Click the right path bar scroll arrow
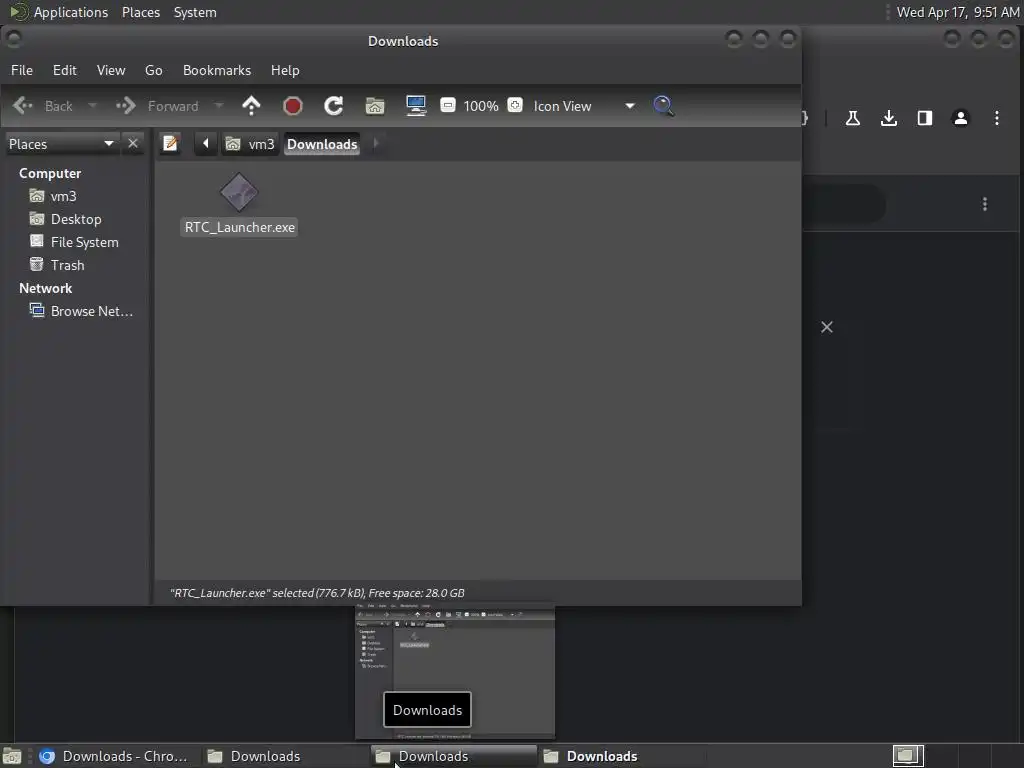Screen dimensions: 1024x768 coord(376,143)
